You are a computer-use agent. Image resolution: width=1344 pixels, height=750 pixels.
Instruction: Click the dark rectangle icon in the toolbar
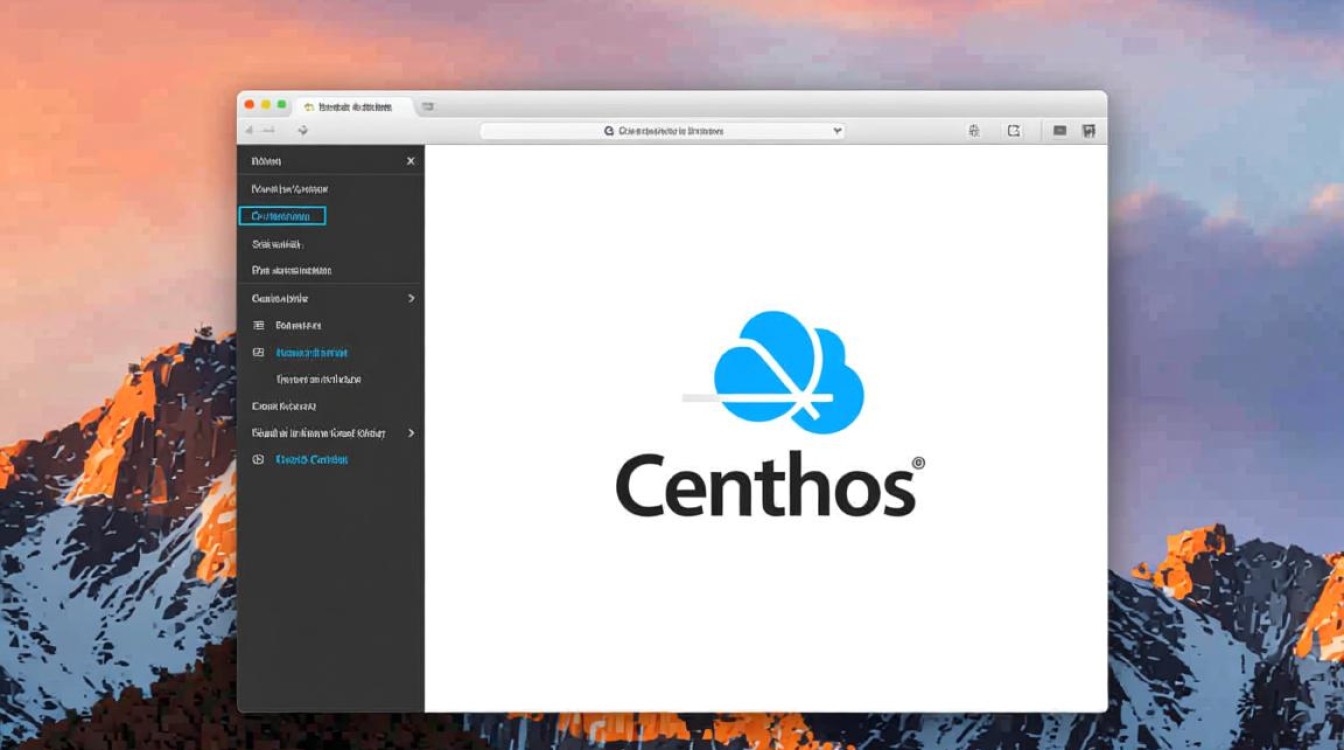click(1060, 131)
